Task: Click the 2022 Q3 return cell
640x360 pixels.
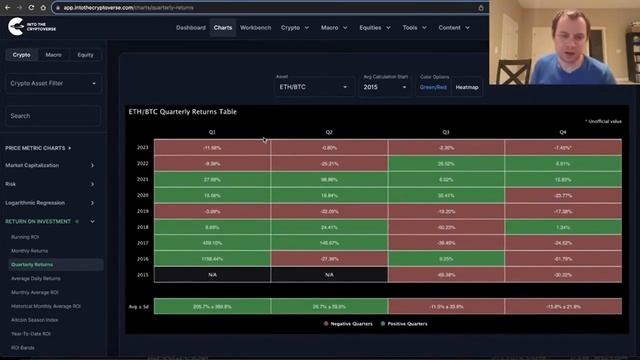Action: [446, 163]
